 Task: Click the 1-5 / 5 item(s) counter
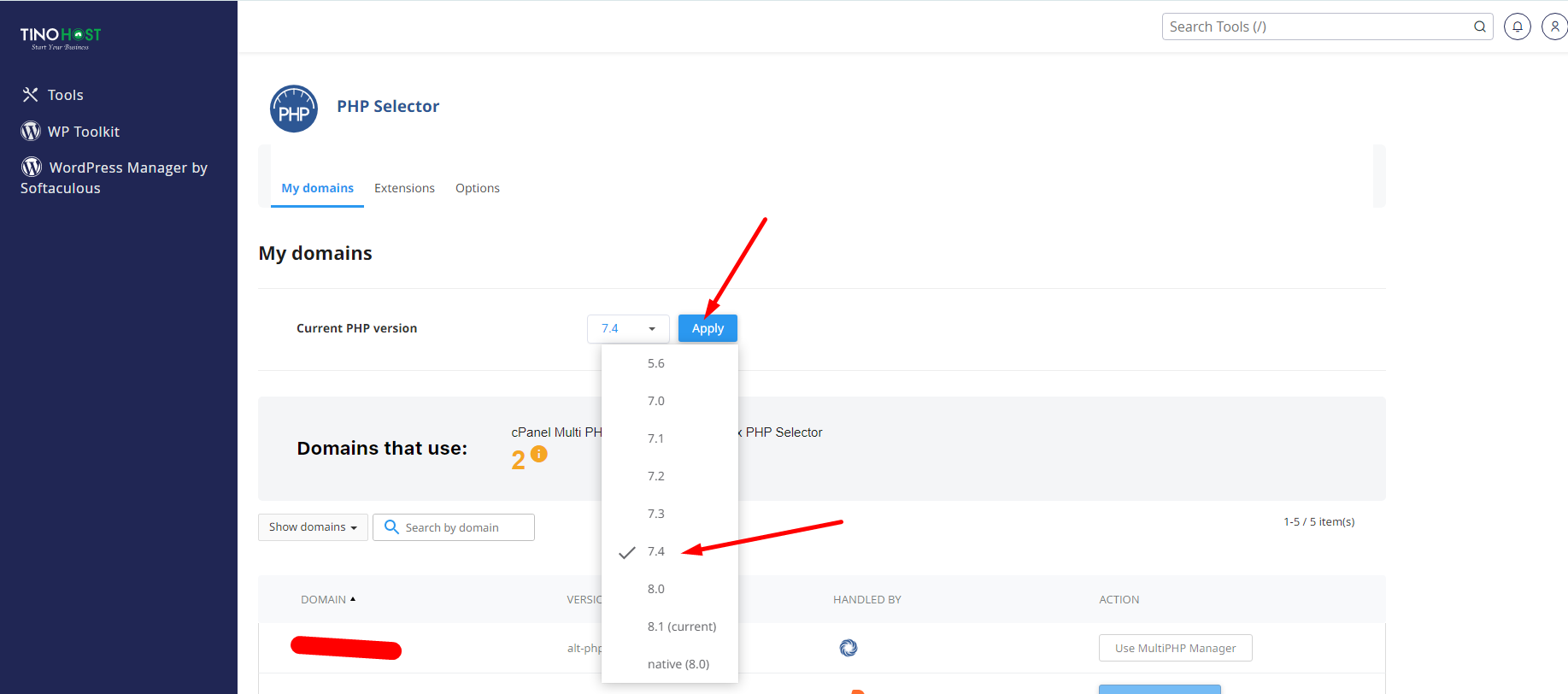pyautogui.click(x=1319, y=521)
